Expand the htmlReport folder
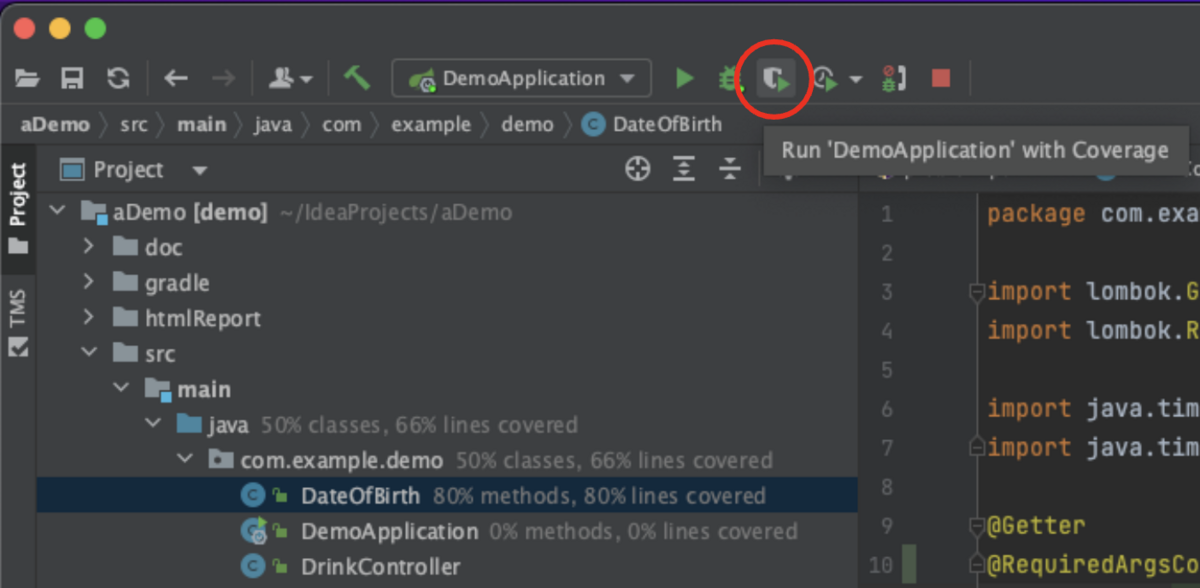Screen dimensions: 1200x588 [89, 318]
